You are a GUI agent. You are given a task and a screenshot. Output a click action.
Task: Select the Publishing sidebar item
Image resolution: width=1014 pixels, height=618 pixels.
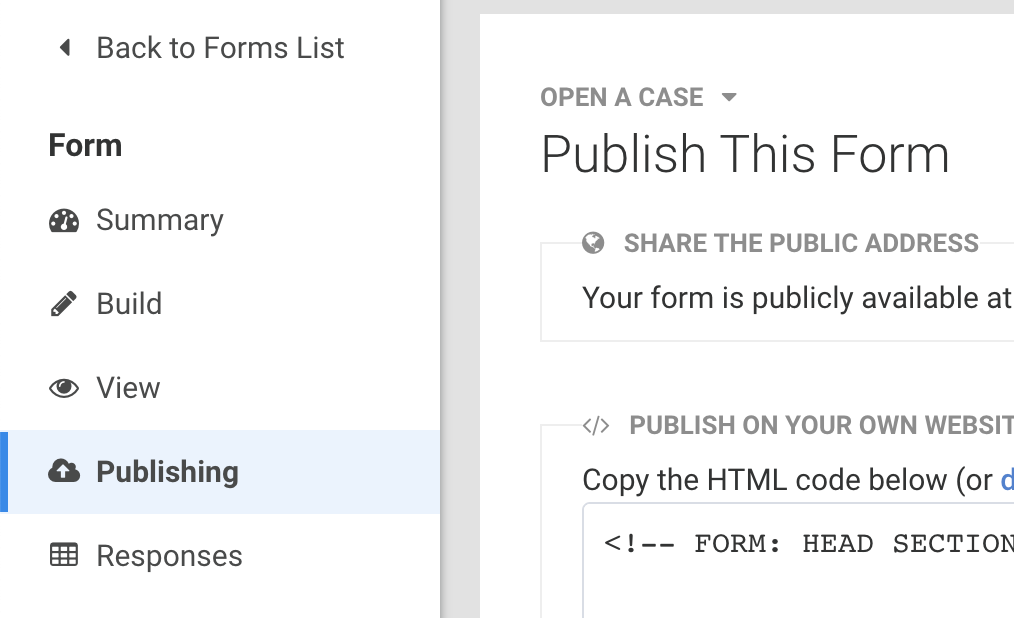point(167,472)
